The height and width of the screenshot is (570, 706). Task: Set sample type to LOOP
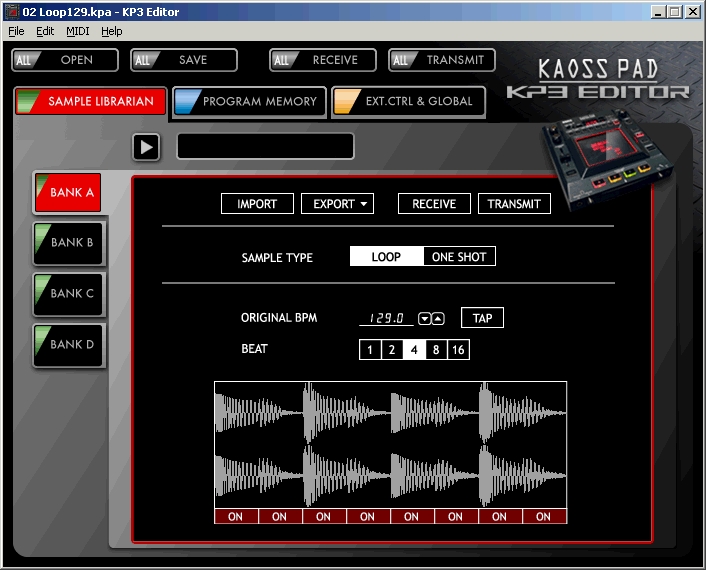pos(386,256)
